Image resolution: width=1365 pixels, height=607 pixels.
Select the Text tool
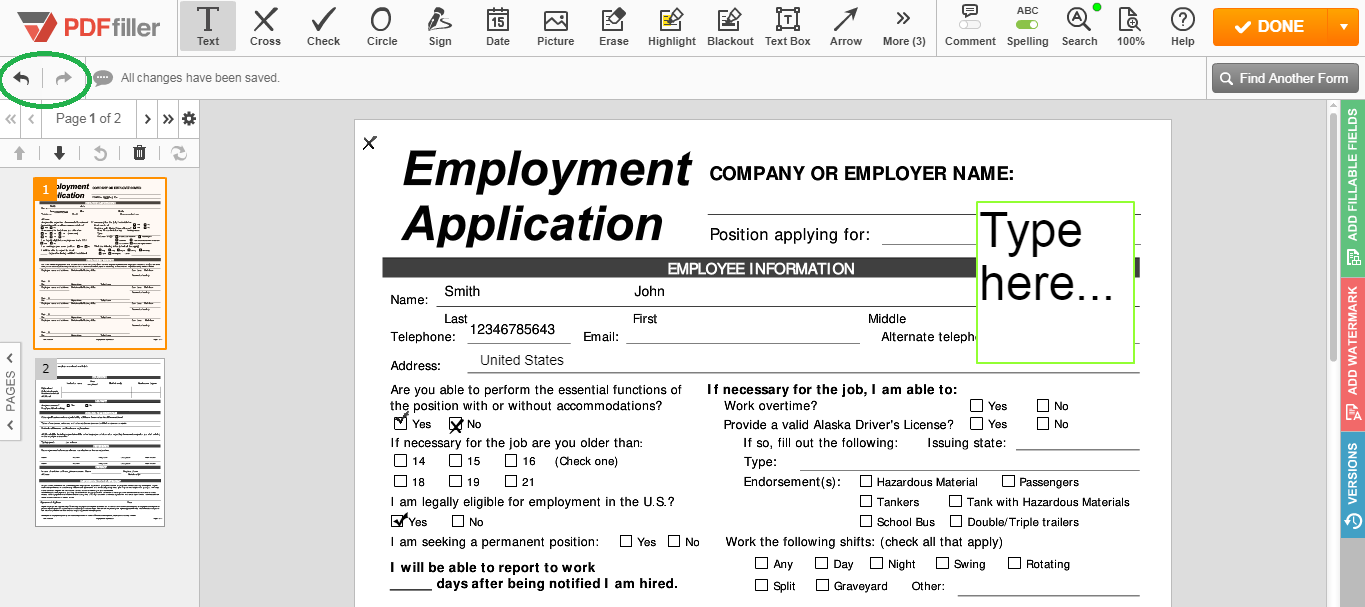(208, 27)
